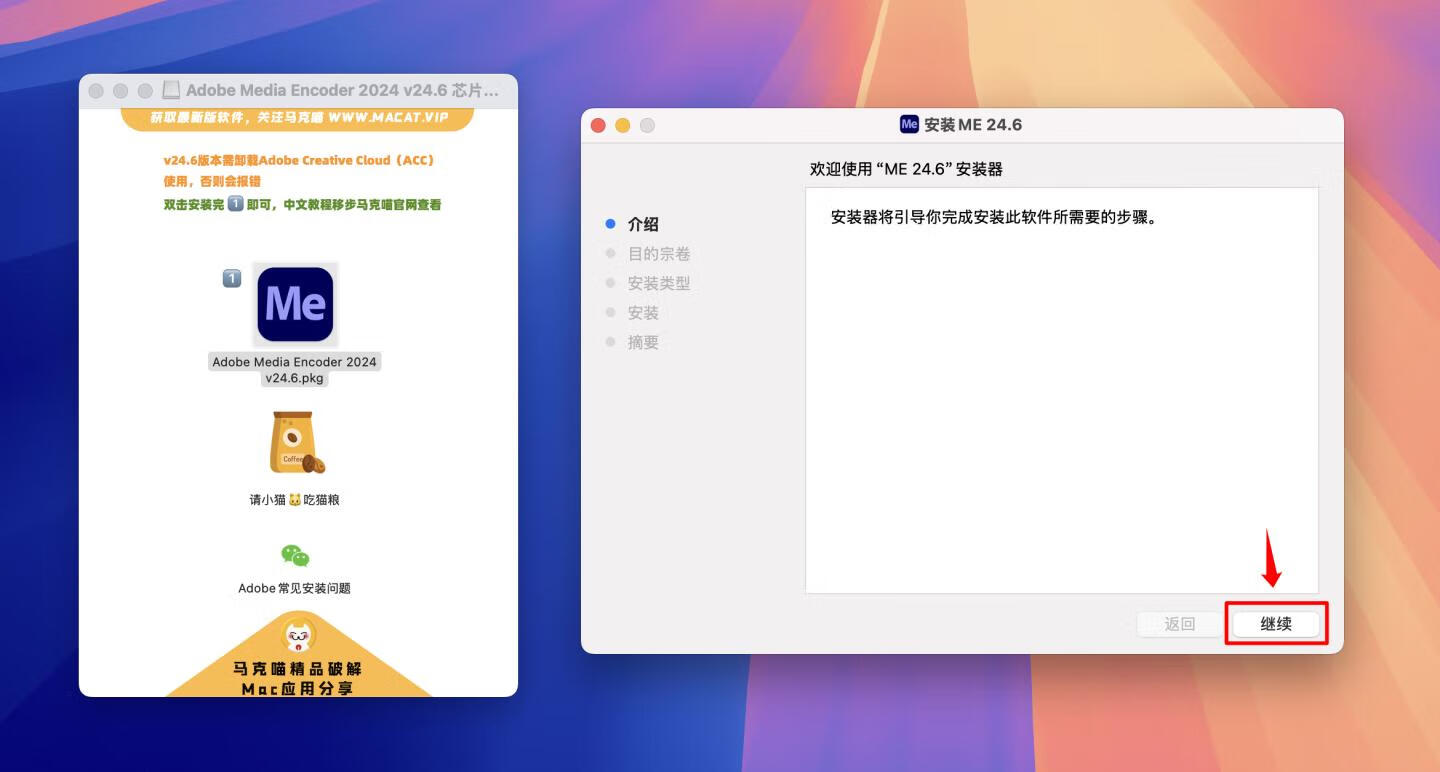The image size is (1440, 772).
Task: Click the ME icon in installer title bar
Action: [x=909, y=124]
